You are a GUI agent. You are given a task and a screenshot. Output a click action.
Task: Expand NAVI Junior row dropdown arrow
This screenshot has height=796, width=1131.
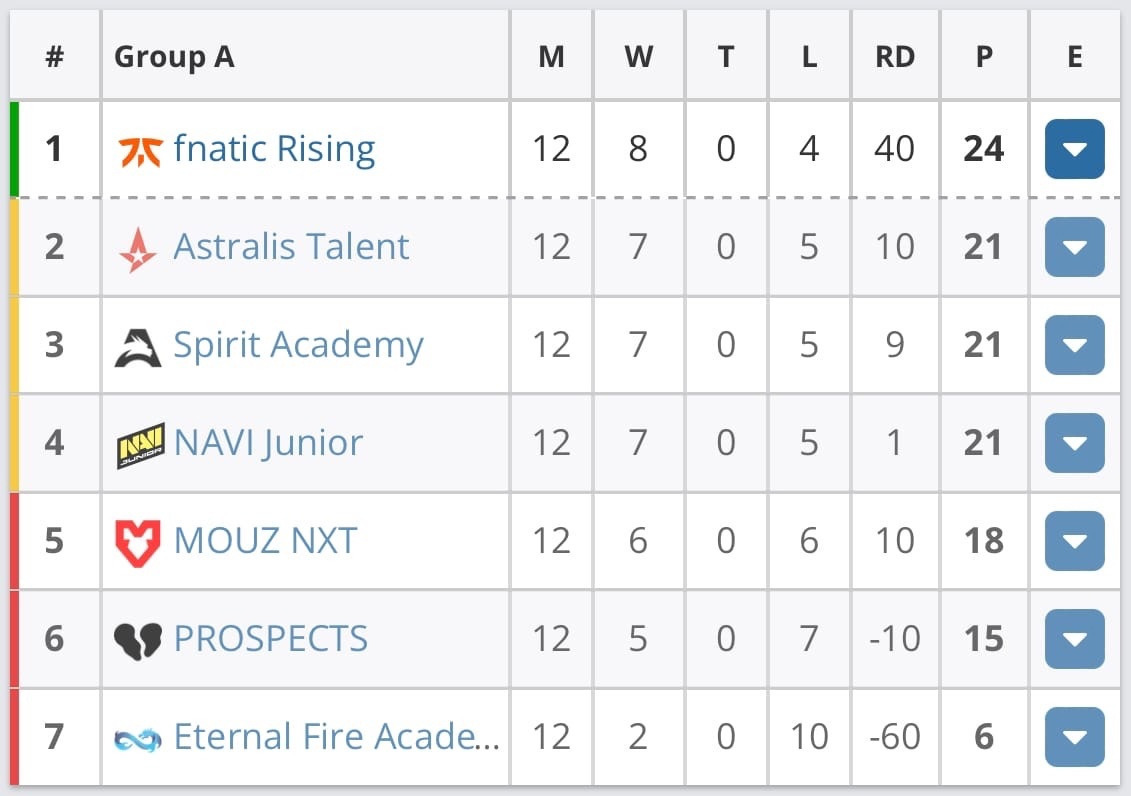(x=1074, y=443)
